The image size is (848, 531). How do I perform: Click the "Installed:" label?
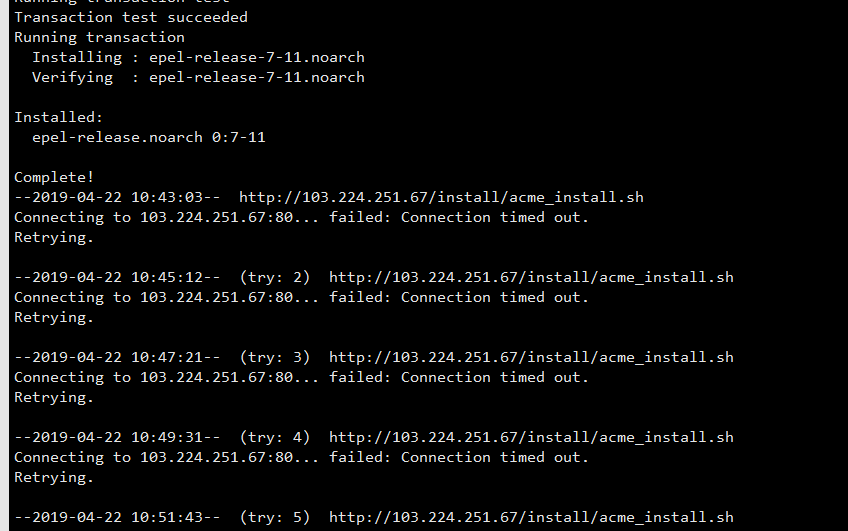pos(58,117)
